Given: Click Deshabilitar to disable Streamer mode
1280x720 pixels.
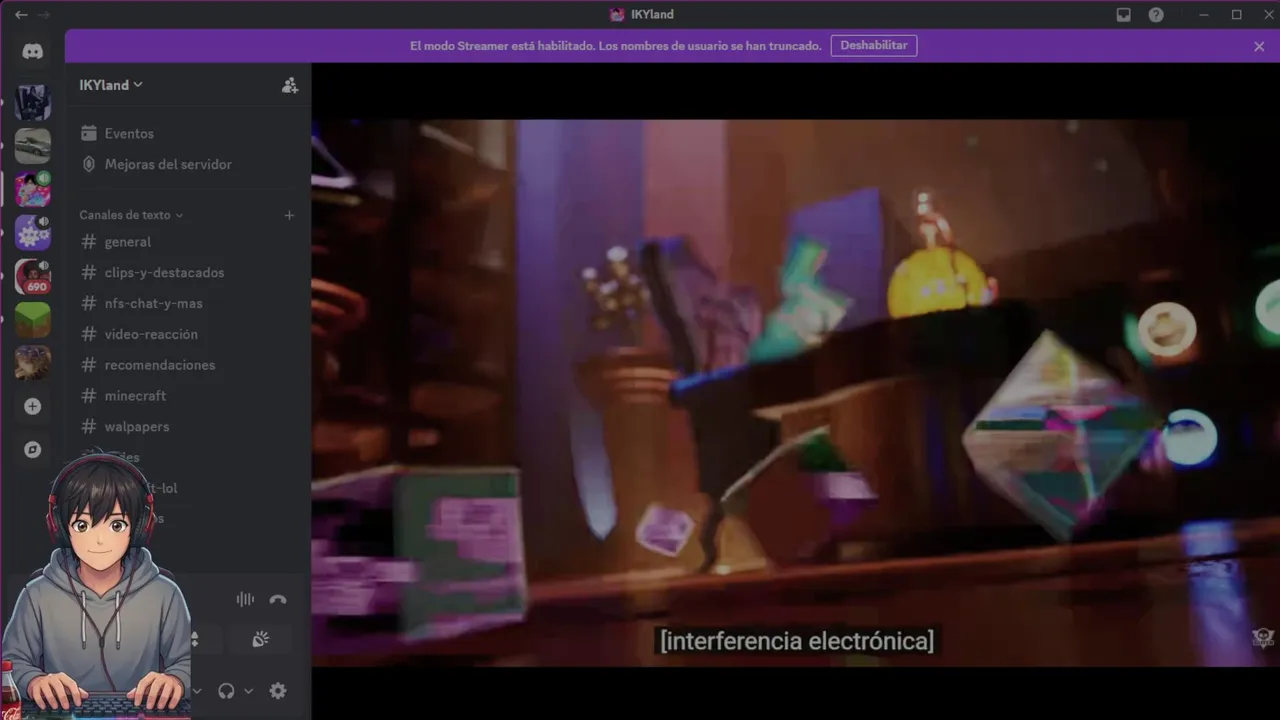Looking at the screenshot, I should point(874,46).
